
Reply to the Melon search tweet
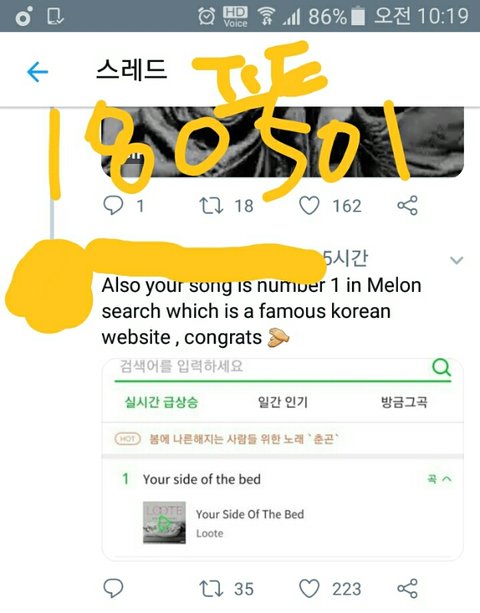[x=113, y=588]
